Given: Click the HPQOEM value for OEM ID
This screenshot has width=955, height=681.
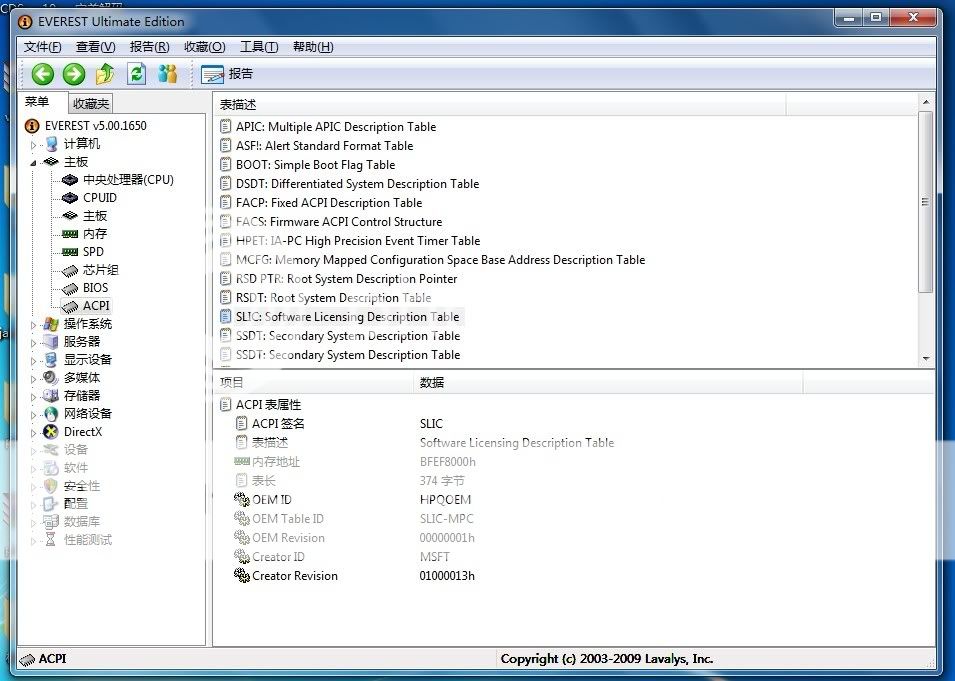Looking at the screenshot, I should (445, 499).
